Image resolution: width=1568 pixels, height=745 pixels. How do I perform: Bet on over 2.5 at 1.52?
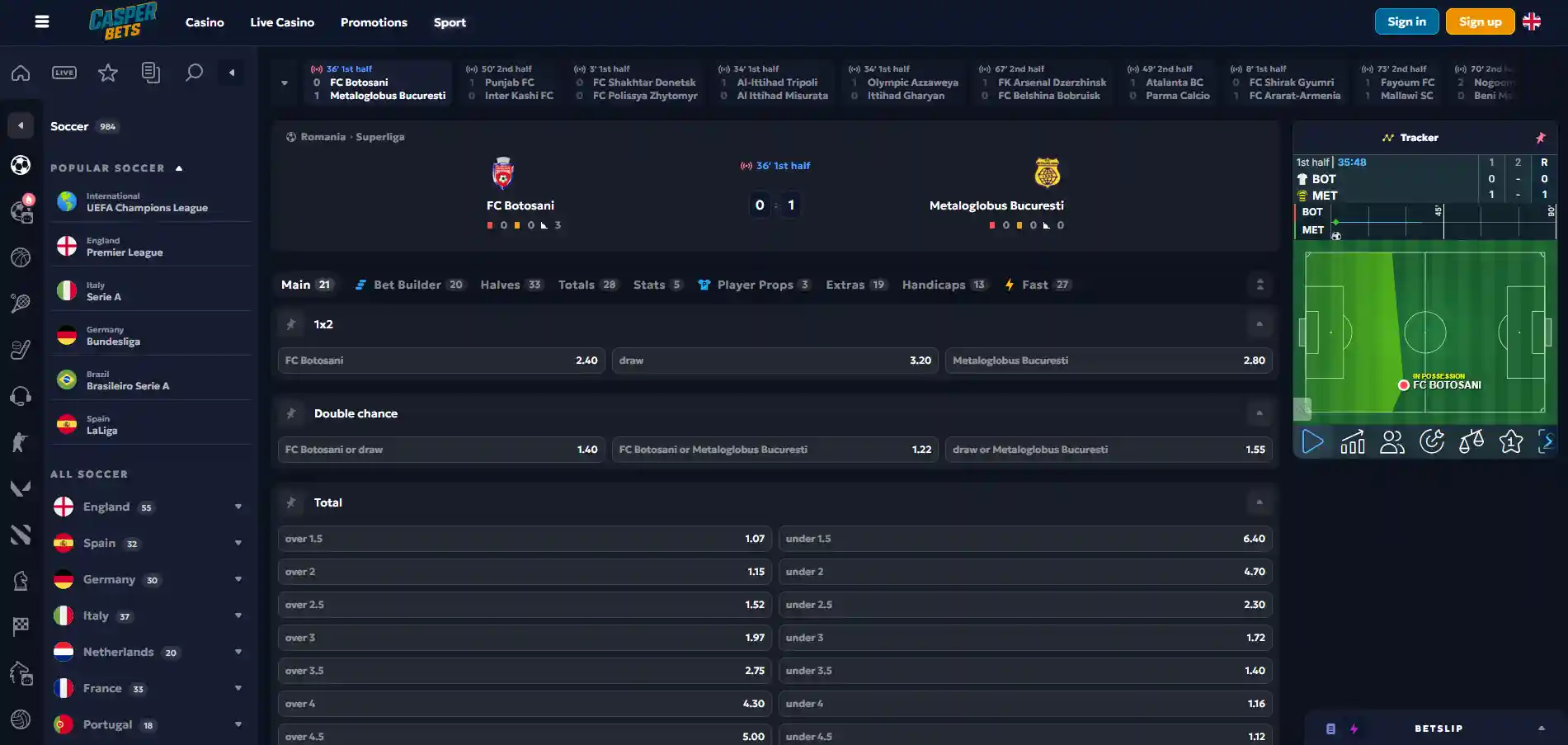click(x=525, y=605)
